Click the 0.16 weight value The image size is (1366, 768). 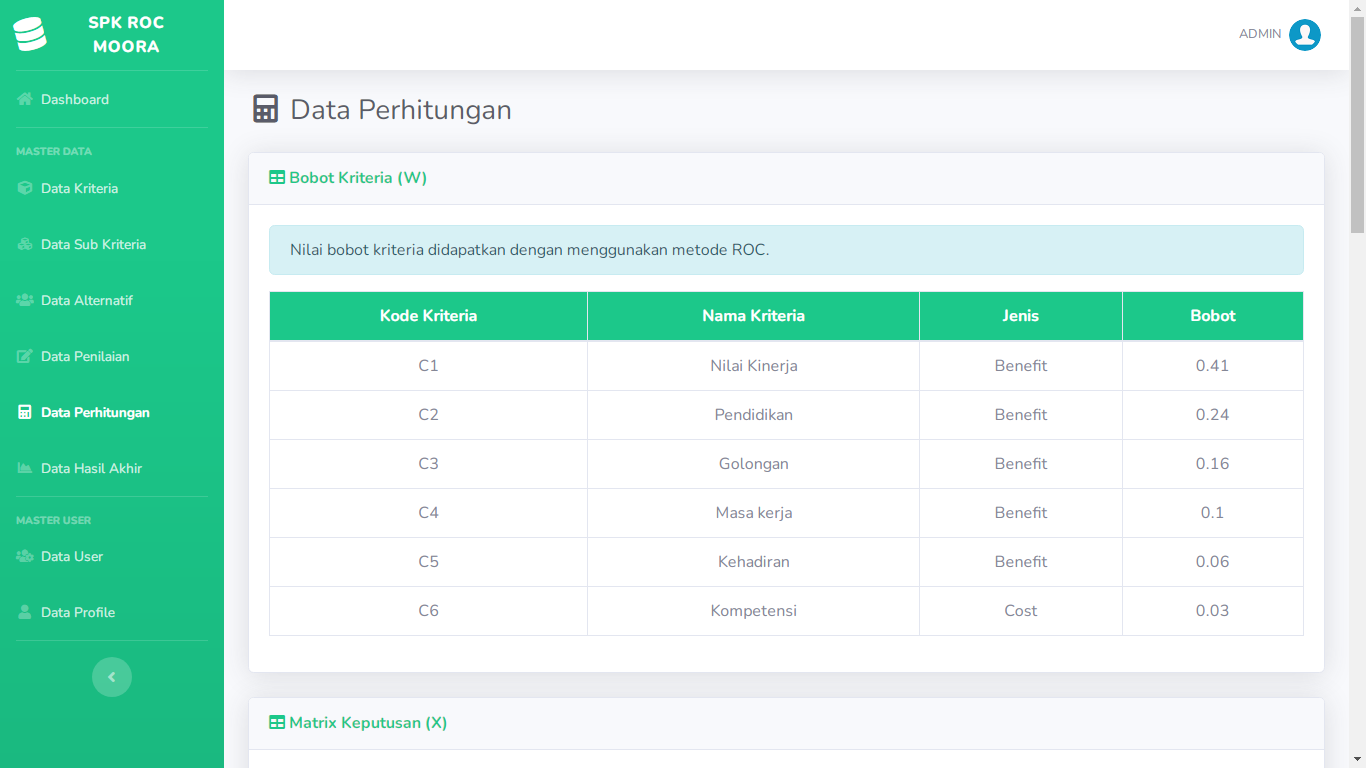[1213, 464]
